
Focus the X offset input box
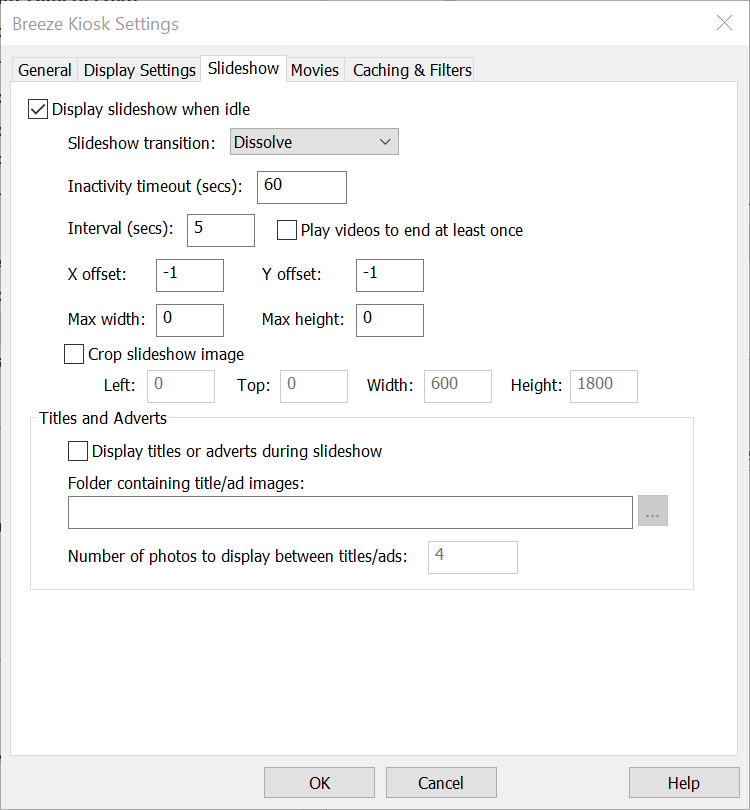pos(190,275)
